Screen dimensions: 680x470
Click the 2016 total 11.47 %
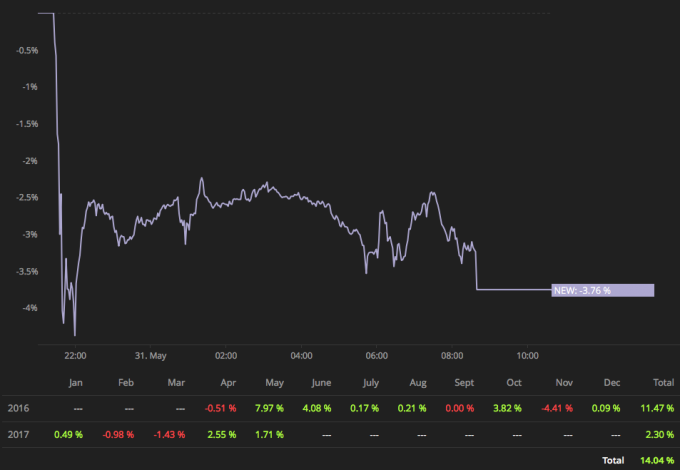click(x=657, y=408)
